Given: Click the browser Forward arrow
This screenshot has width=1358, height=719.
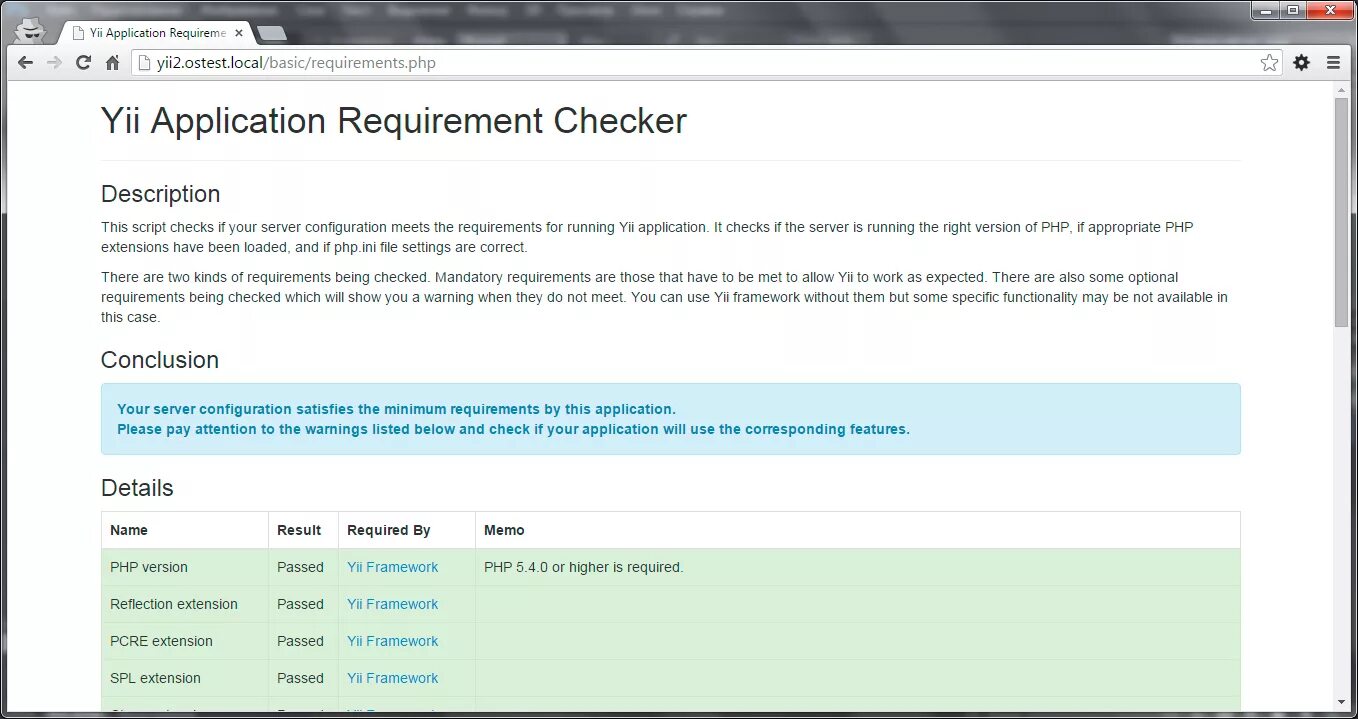Looking at the screenshot, I should 54,63.
